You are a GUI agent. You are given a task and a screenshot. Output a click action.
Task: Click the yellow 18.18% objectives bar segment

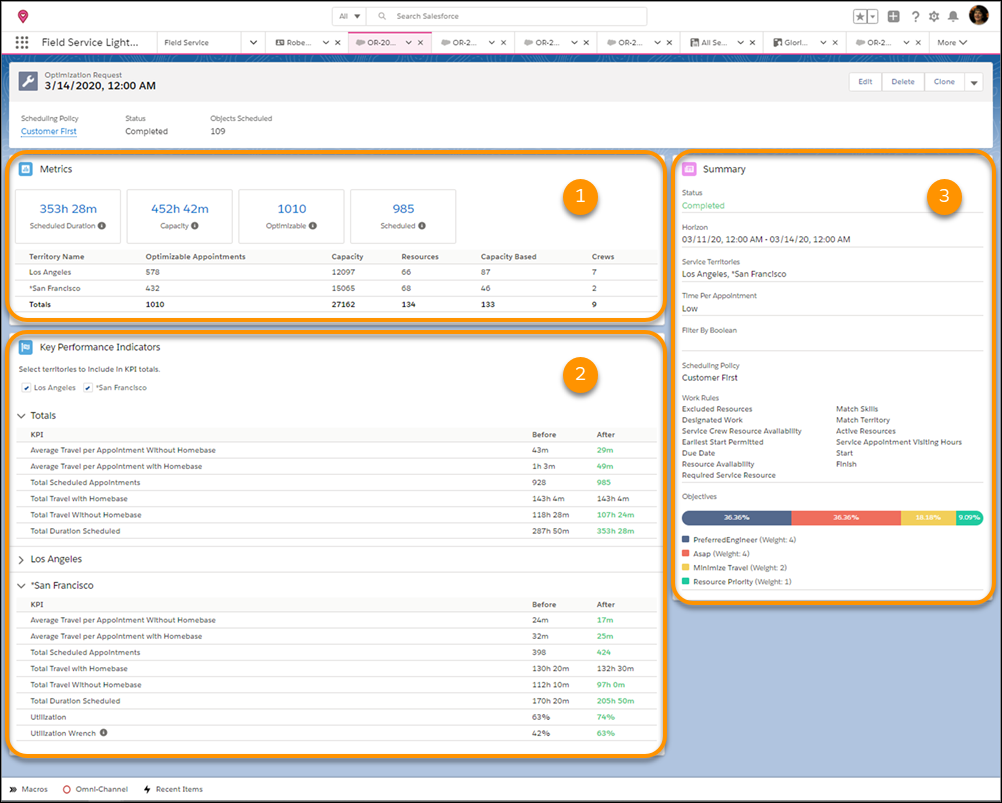point(928,517)
